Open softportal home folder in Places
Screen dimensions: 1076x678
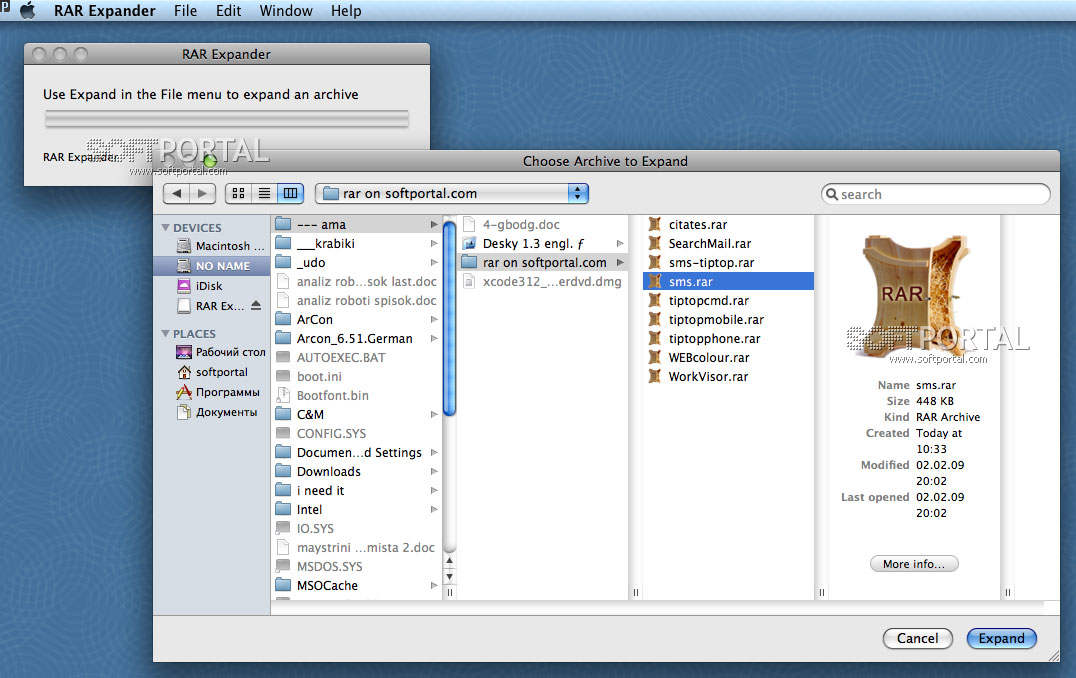point(212,372)
